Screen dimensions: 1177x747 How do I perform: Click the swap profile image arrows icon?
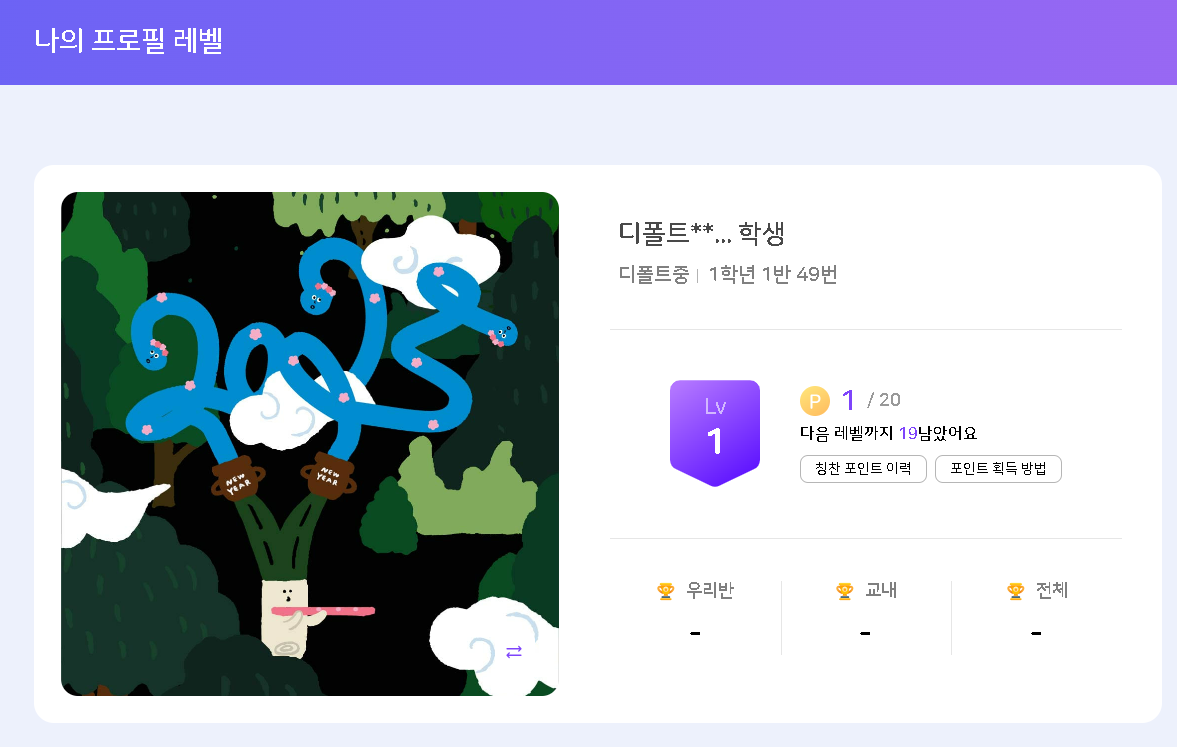click(513, 652)
